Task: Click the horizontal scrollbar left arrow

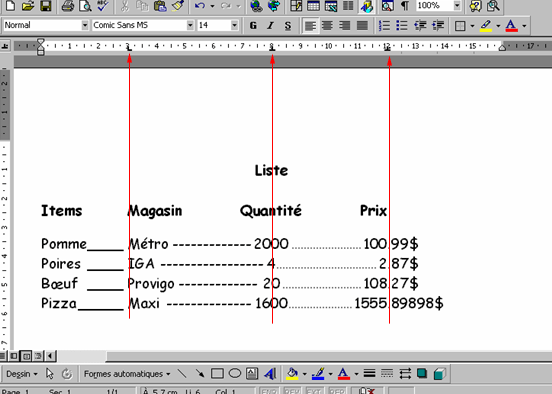Action: coord(50,356)
